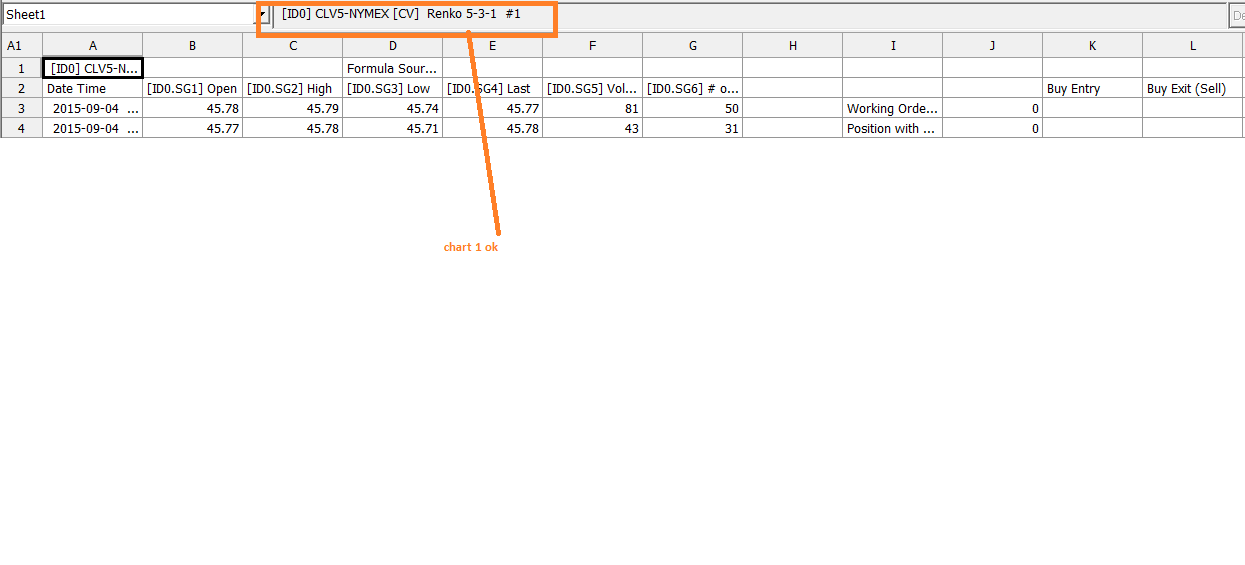Select the 'Working Orde...' cell

[x=893, y=108]
